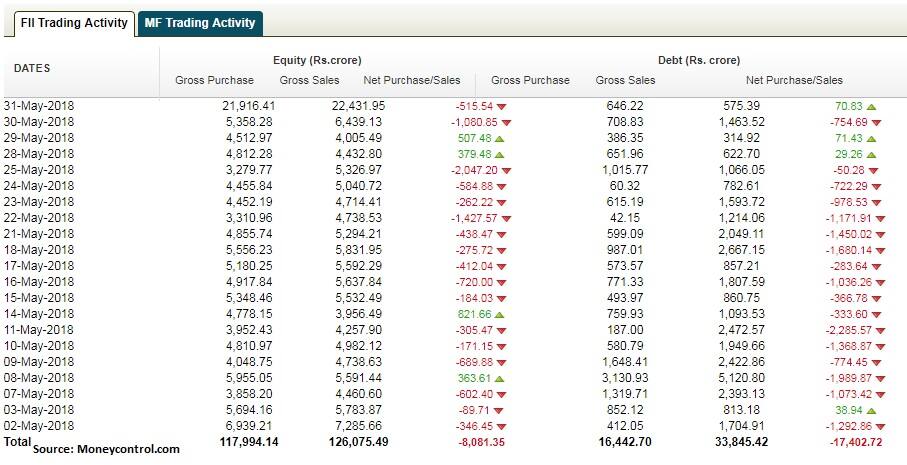Click the total debt net value -17,402.72

click(x=847, y=442)
